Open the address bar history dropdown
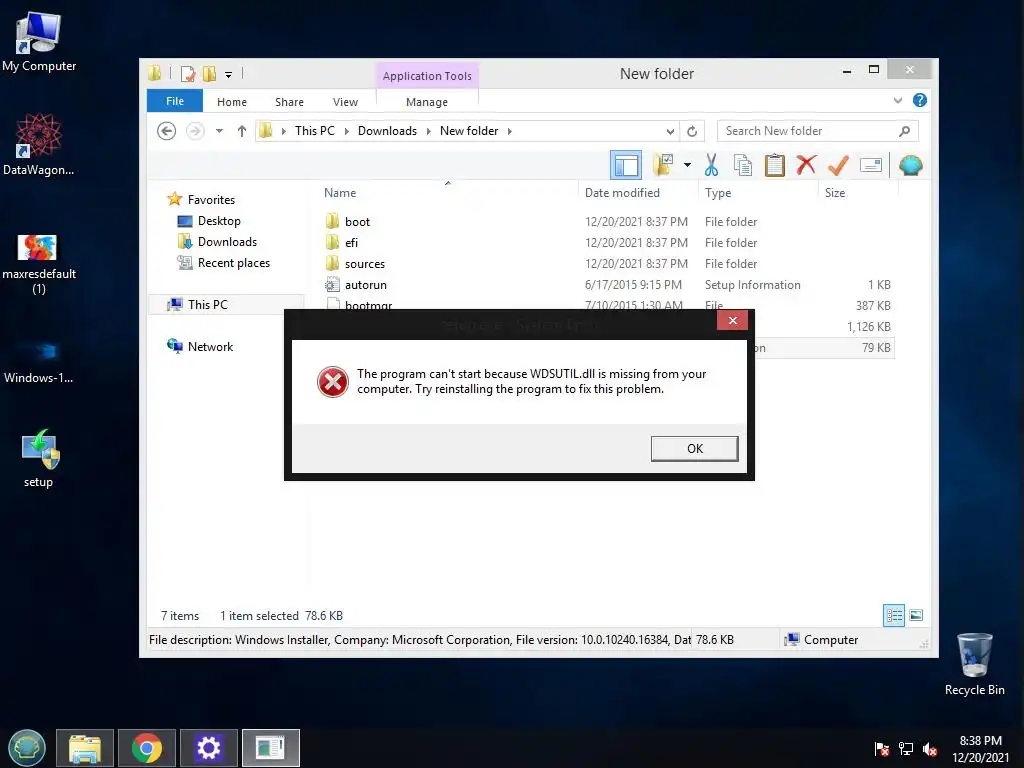1024x768 pixels. pos(670,131)
